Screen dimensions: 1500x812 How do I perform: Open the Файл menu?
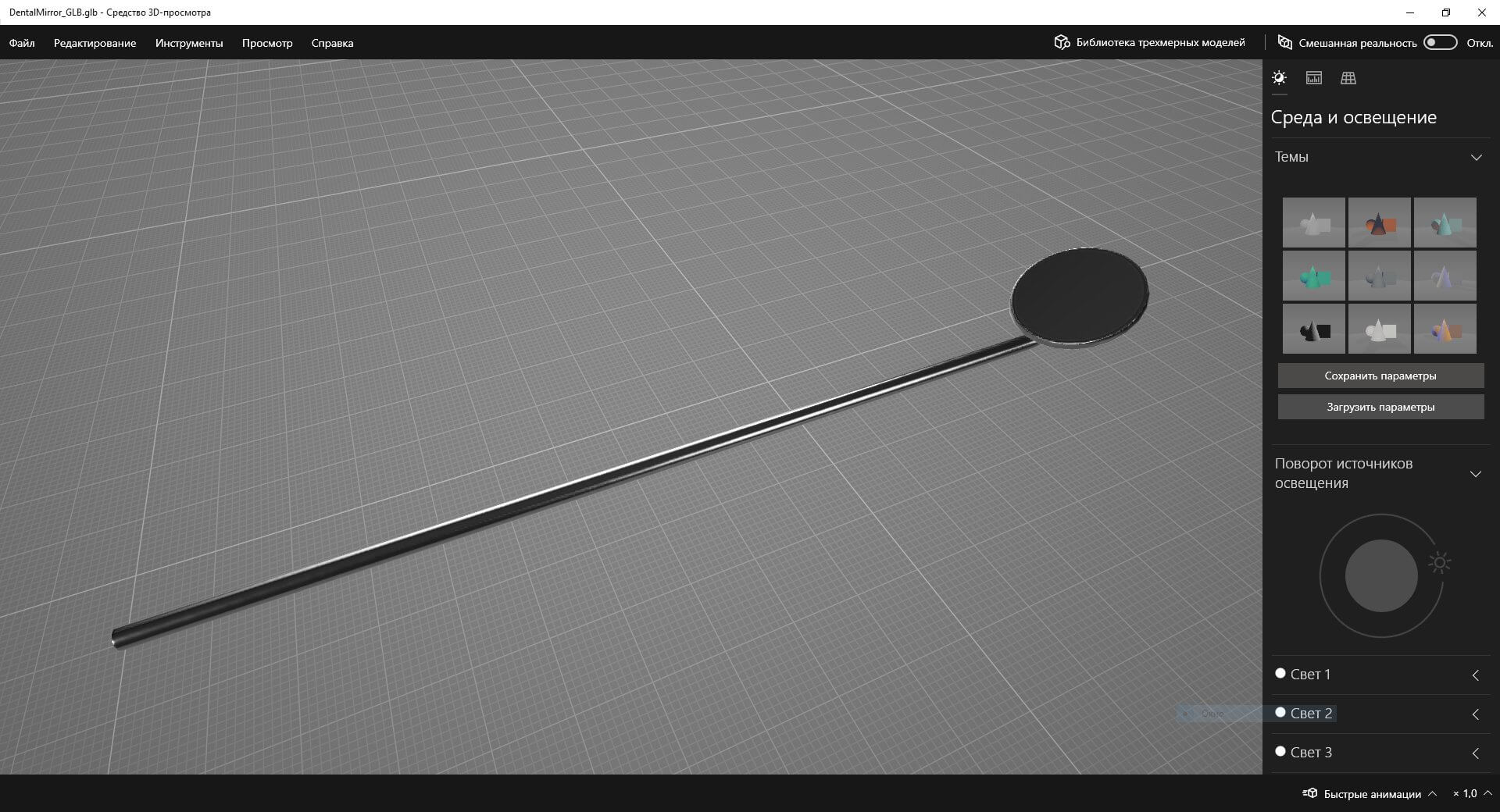(22, 43)
